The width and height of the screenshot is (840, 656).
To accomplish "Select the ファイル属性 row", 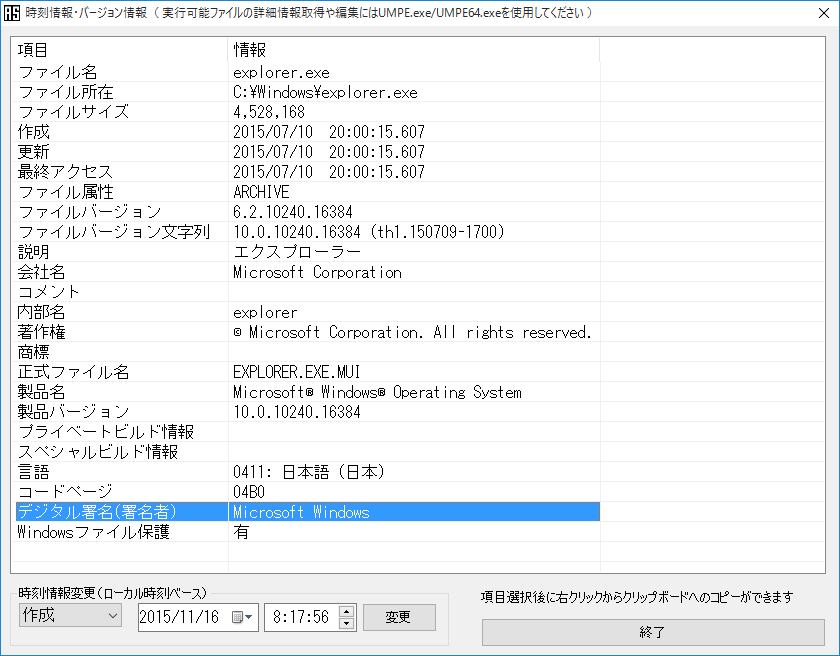I will (x=308, y=192).
